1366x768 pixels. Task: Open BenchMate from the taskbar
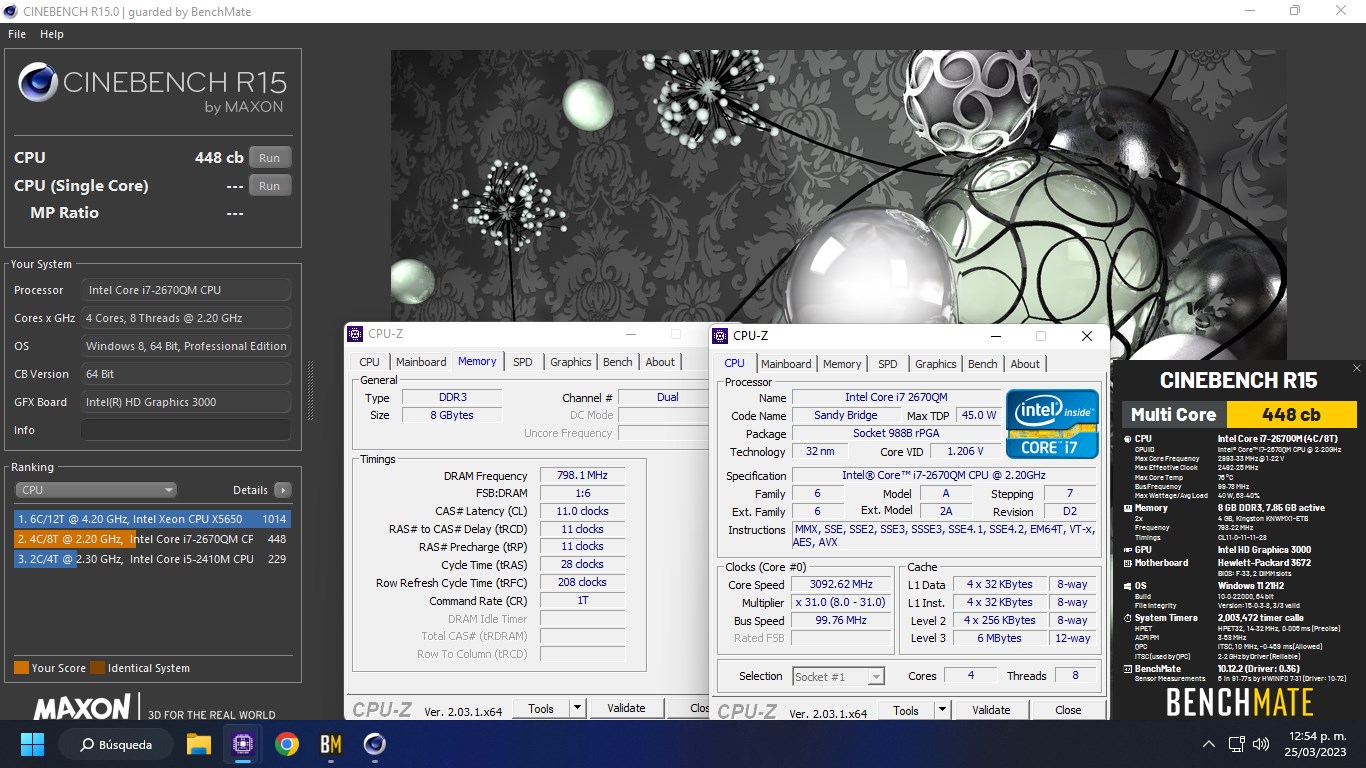pyautogui.click(x=331, y=744)
